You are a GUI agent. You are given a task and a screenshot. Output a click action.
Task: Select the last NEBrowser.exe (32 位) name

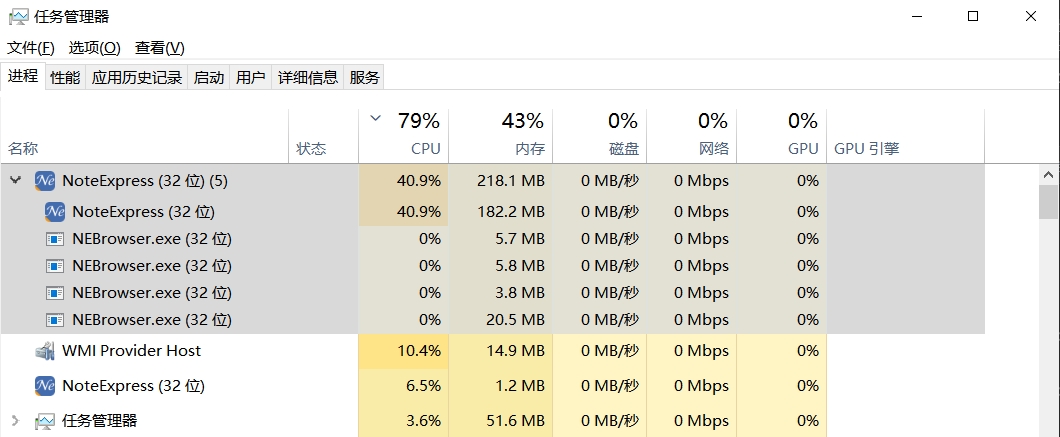coord(151,319)
